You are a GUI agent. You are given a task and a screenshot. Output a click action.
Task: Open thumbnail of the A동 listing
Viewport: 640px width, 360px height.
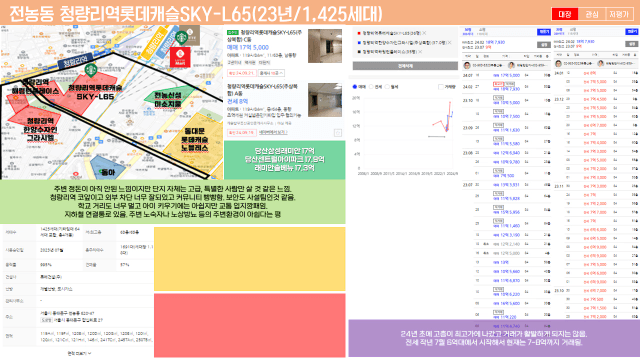tap(325, 100)
